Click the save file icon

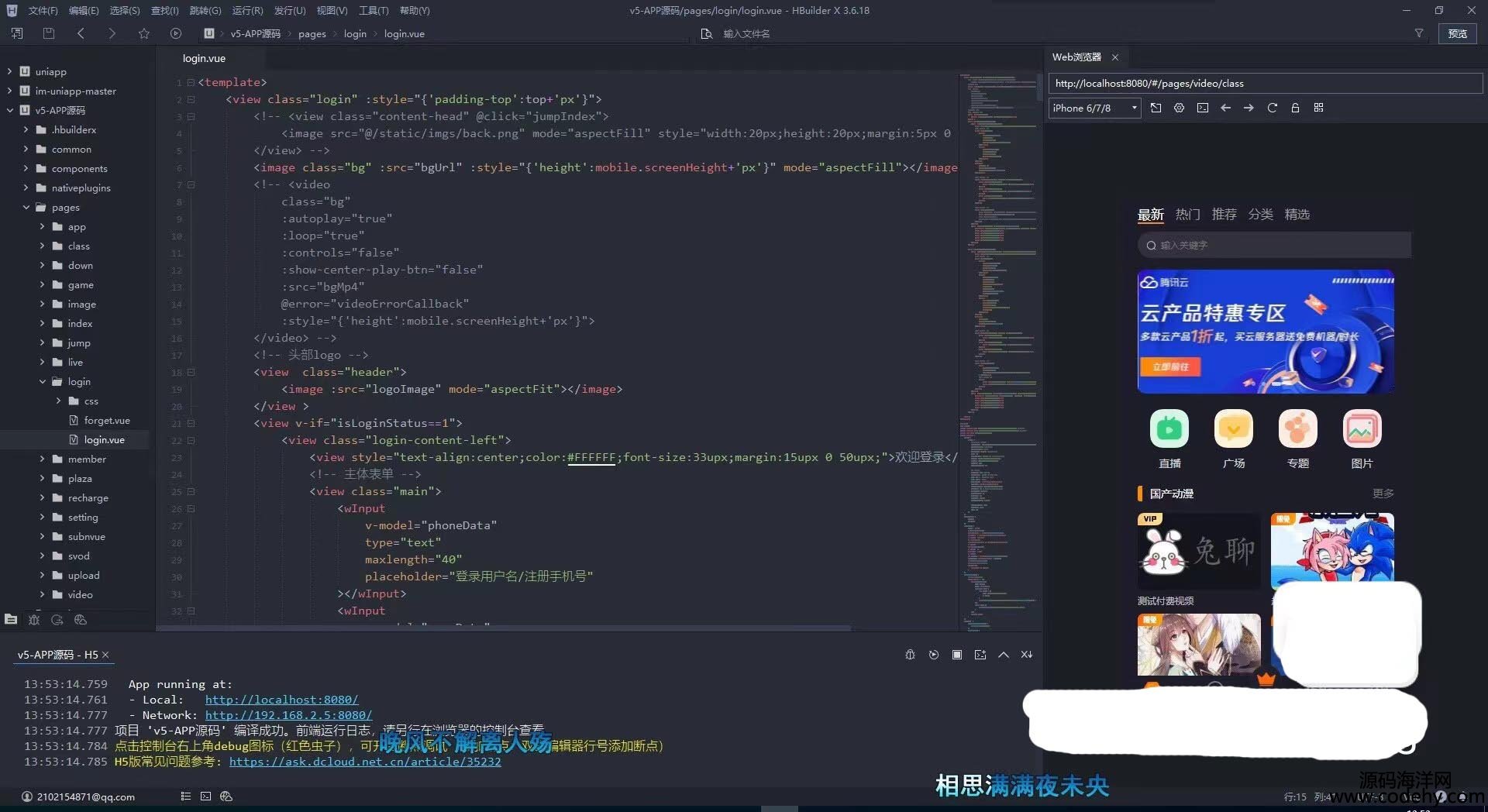click(49, 33)
